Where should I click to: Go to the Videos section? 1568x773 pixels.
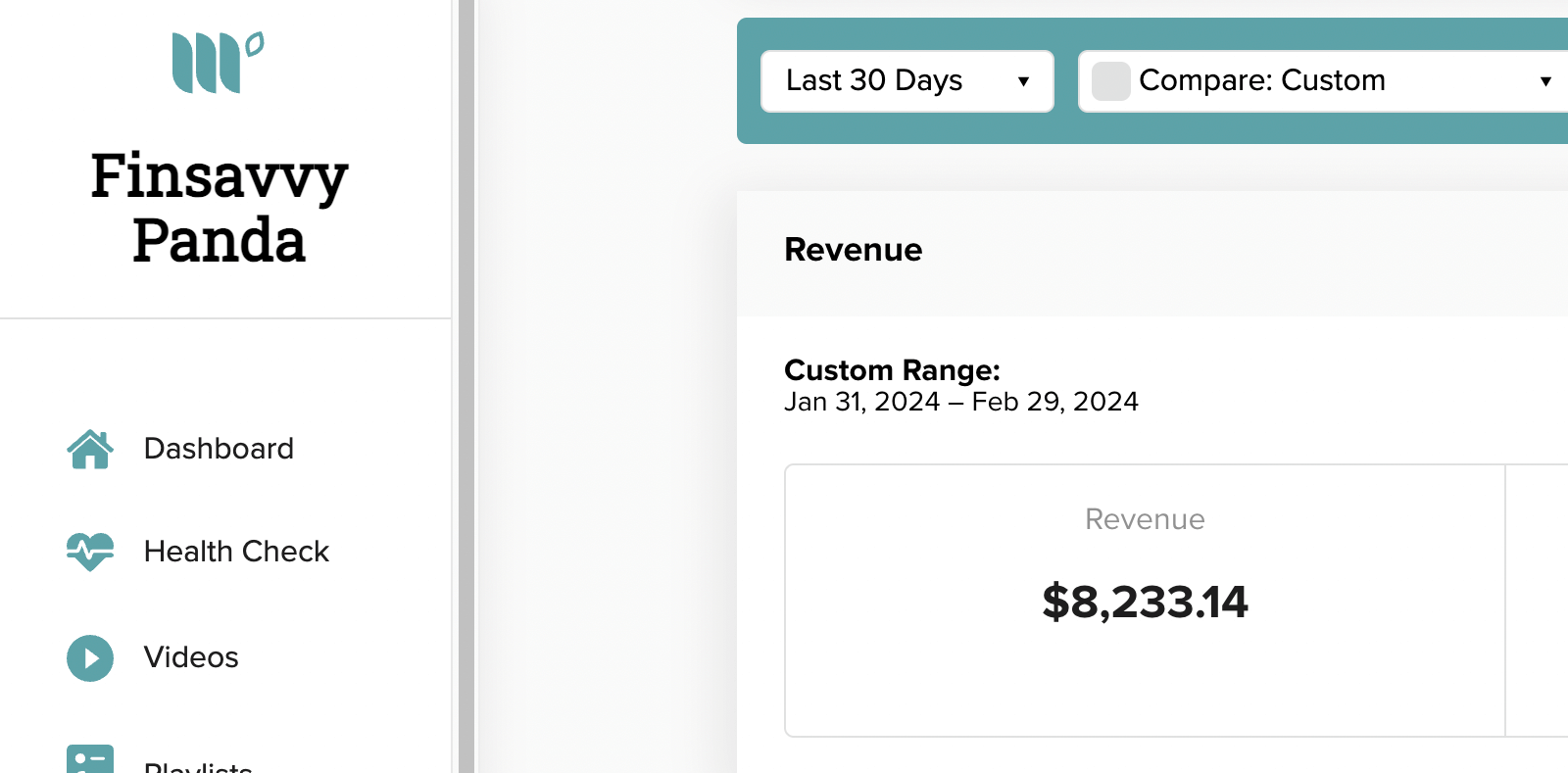coord(191,657)
